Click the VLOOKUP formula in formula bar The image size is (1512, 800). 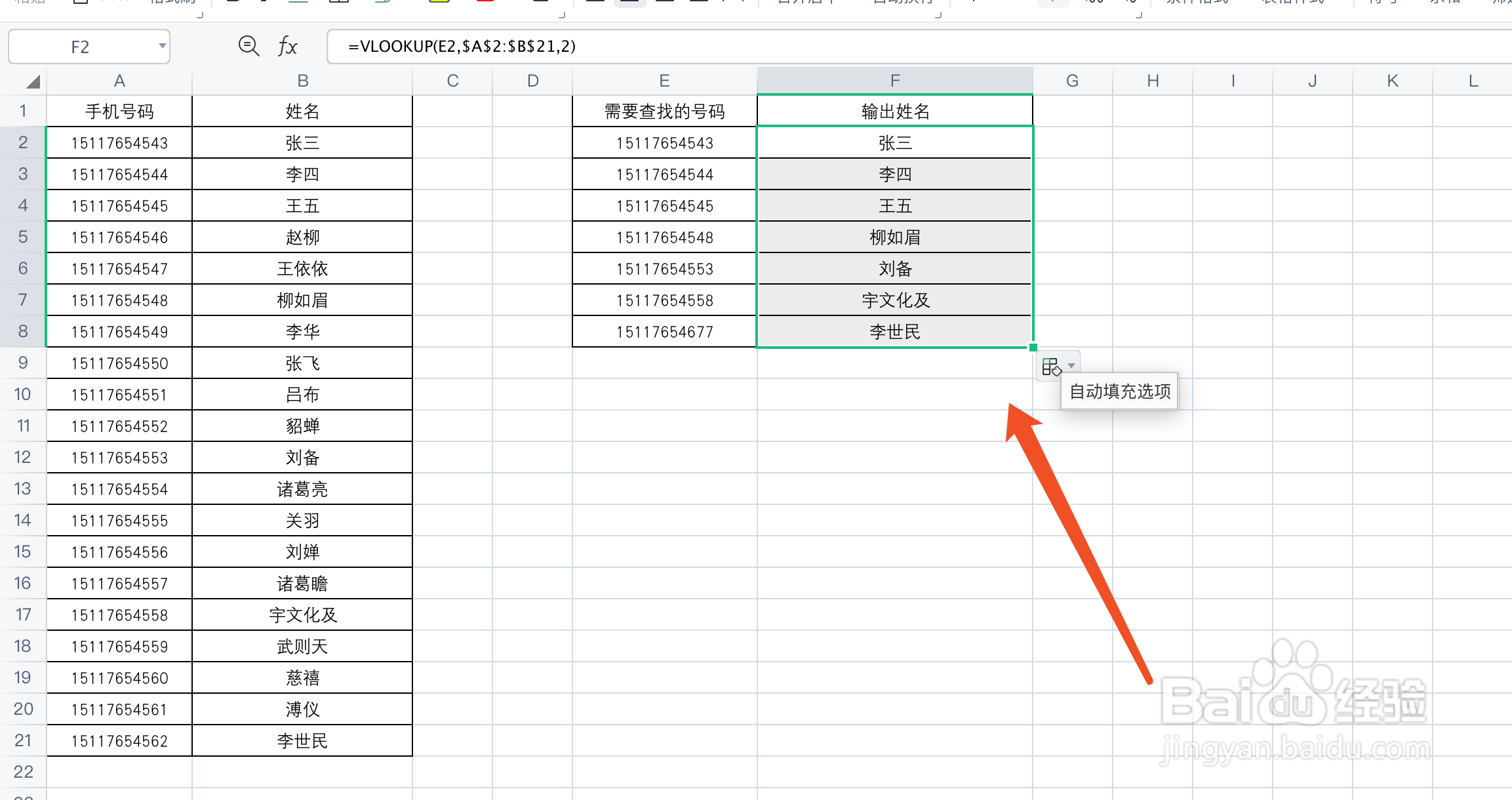click(x=462, y=46)
